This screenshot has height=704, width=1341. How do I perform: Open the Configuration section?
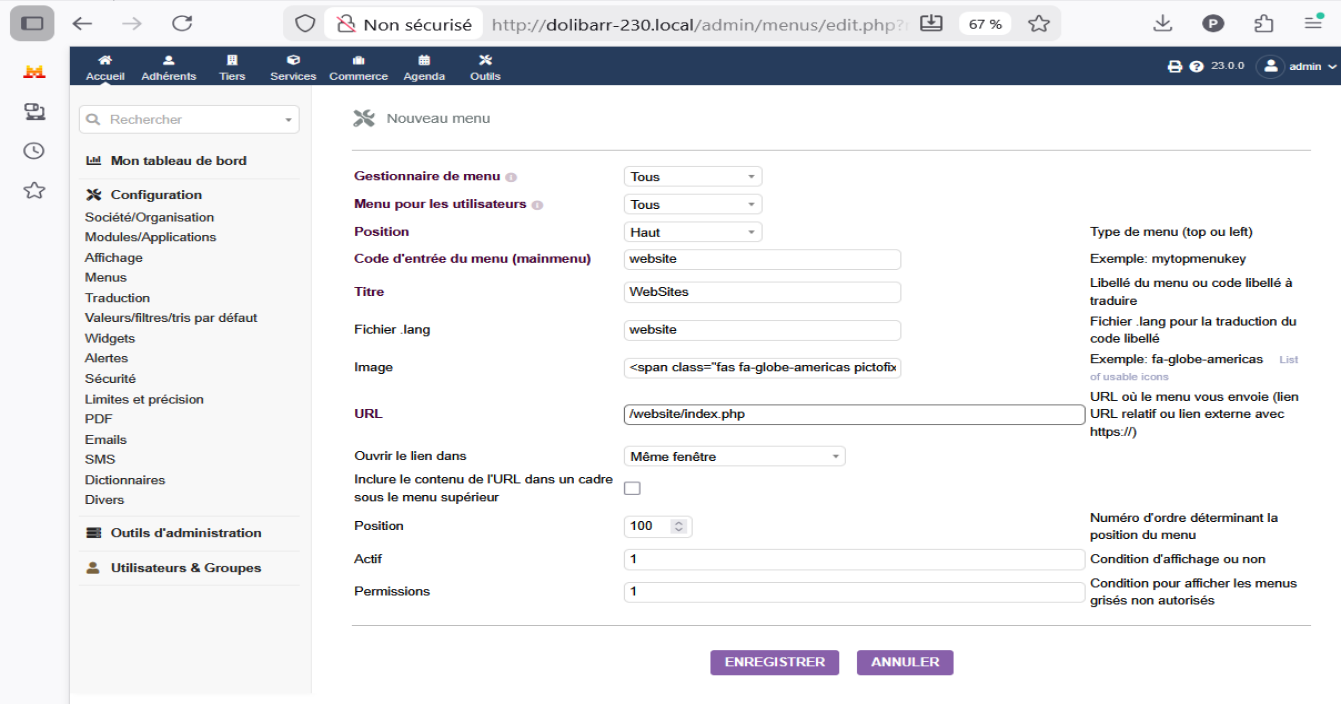[x=156, y=195]
